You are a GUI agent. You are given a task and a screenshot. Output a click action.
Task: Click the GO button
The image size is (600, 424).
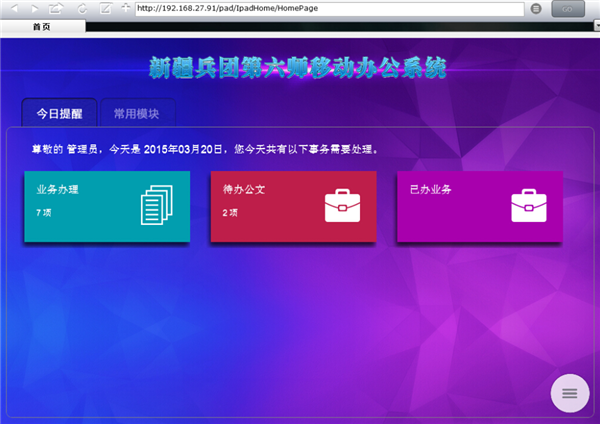coord(568,9)
